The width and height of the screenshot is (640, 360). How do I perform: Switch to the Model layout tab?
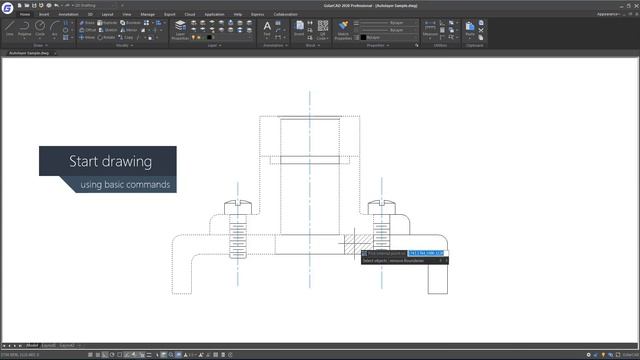tap(32, 345)
